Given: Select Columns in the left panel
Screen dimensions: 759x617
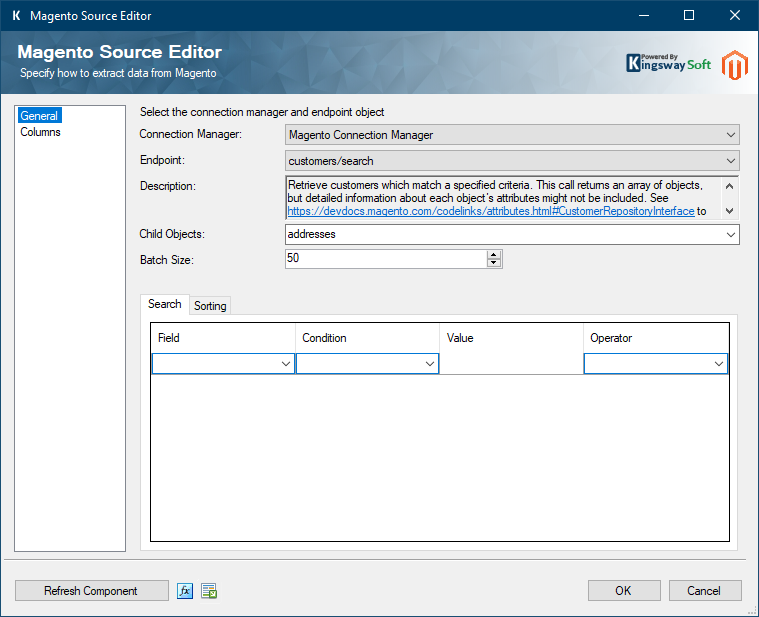Looking at the screenshot, I should point(40,132).
